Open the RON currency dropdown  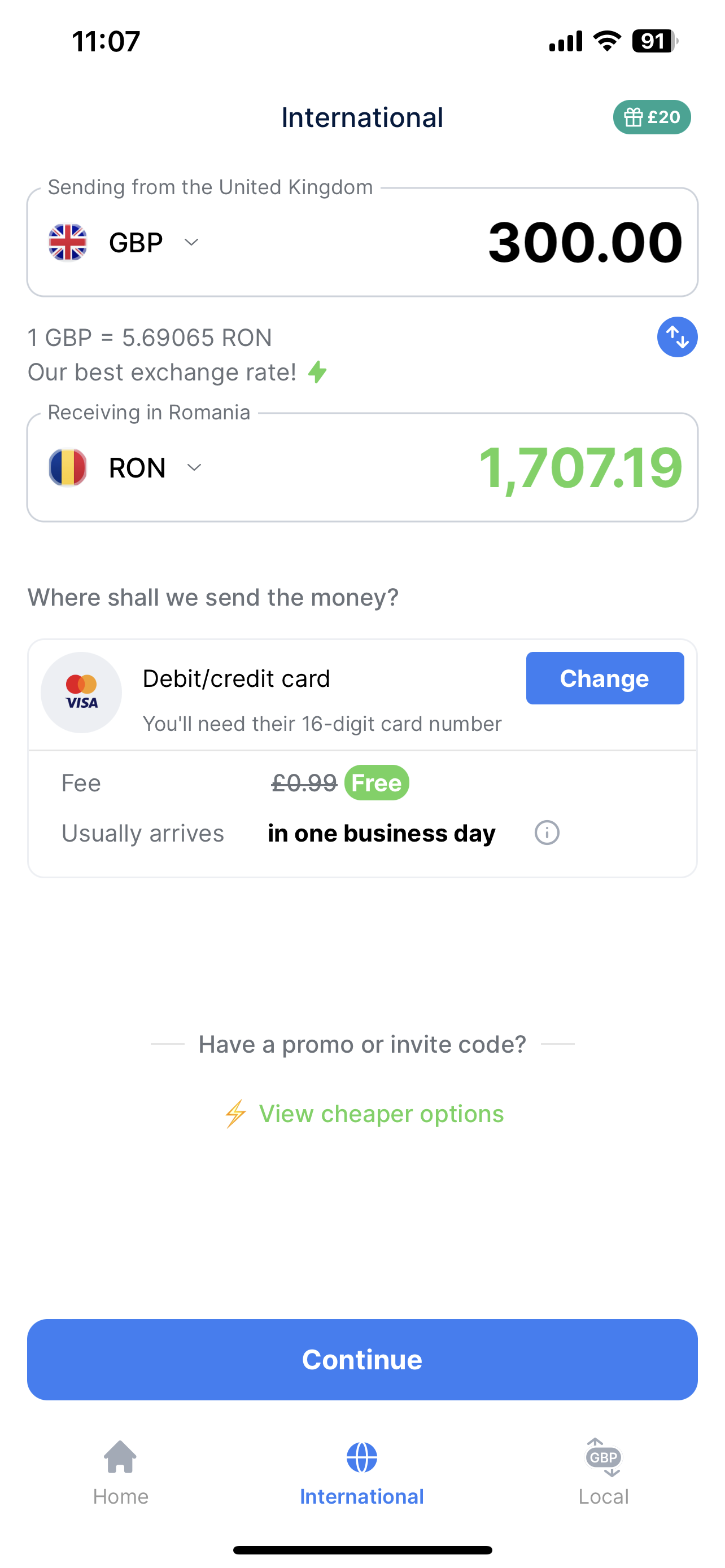coord(155,467)
